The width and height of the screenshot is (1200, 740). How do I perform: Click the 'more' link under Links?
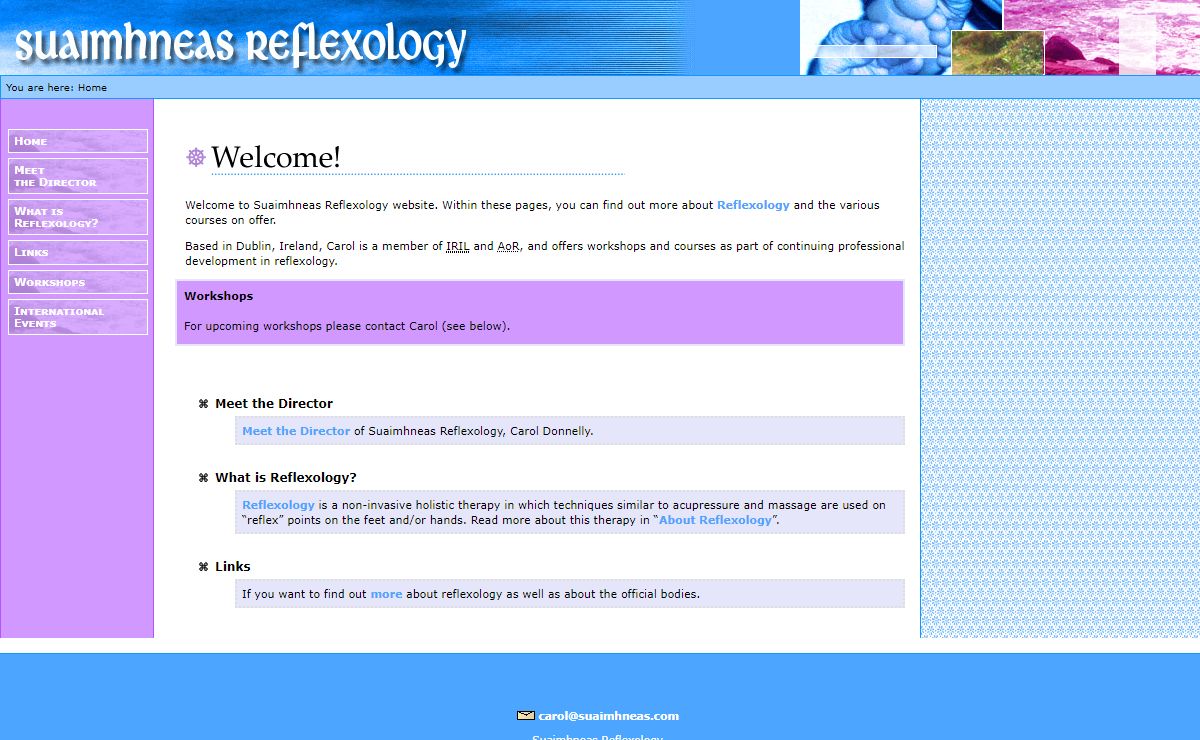[x=386, y=594]
